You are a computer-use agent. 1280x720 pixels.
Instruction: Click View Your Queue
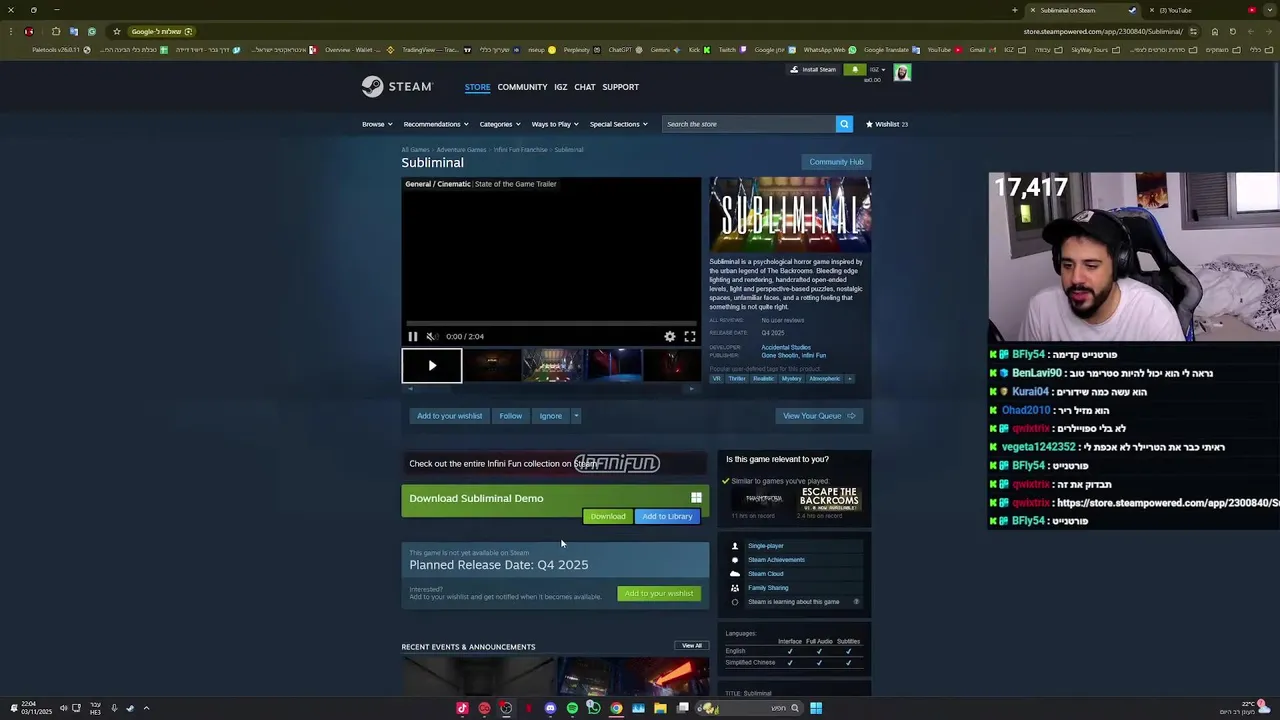819,416
